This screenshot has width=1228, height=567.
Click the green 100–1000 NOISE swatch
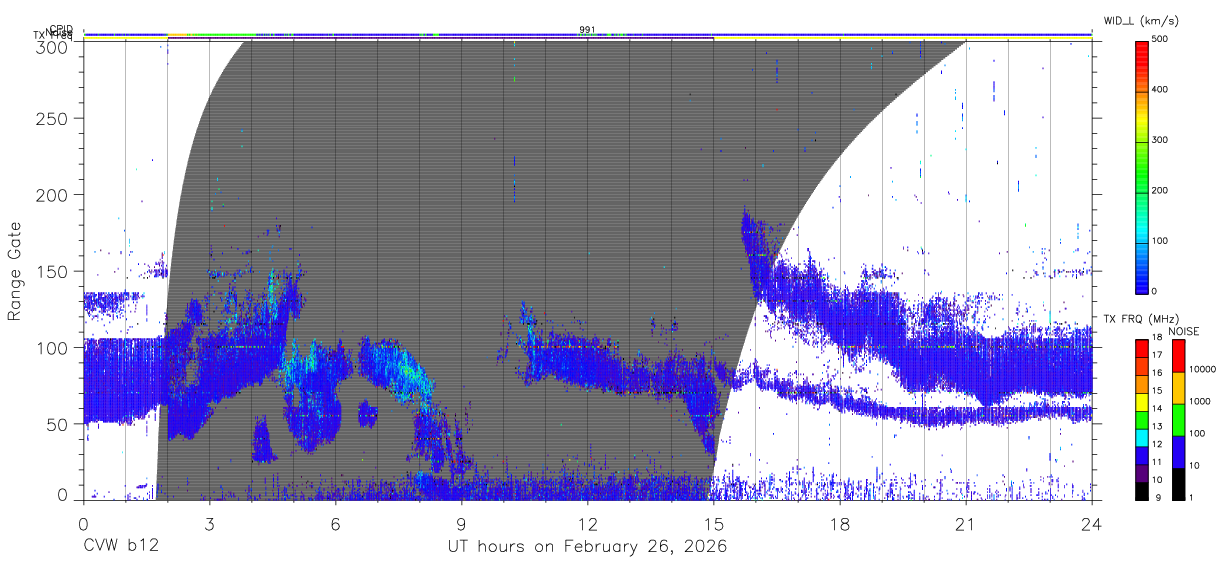click(1177, 419)
